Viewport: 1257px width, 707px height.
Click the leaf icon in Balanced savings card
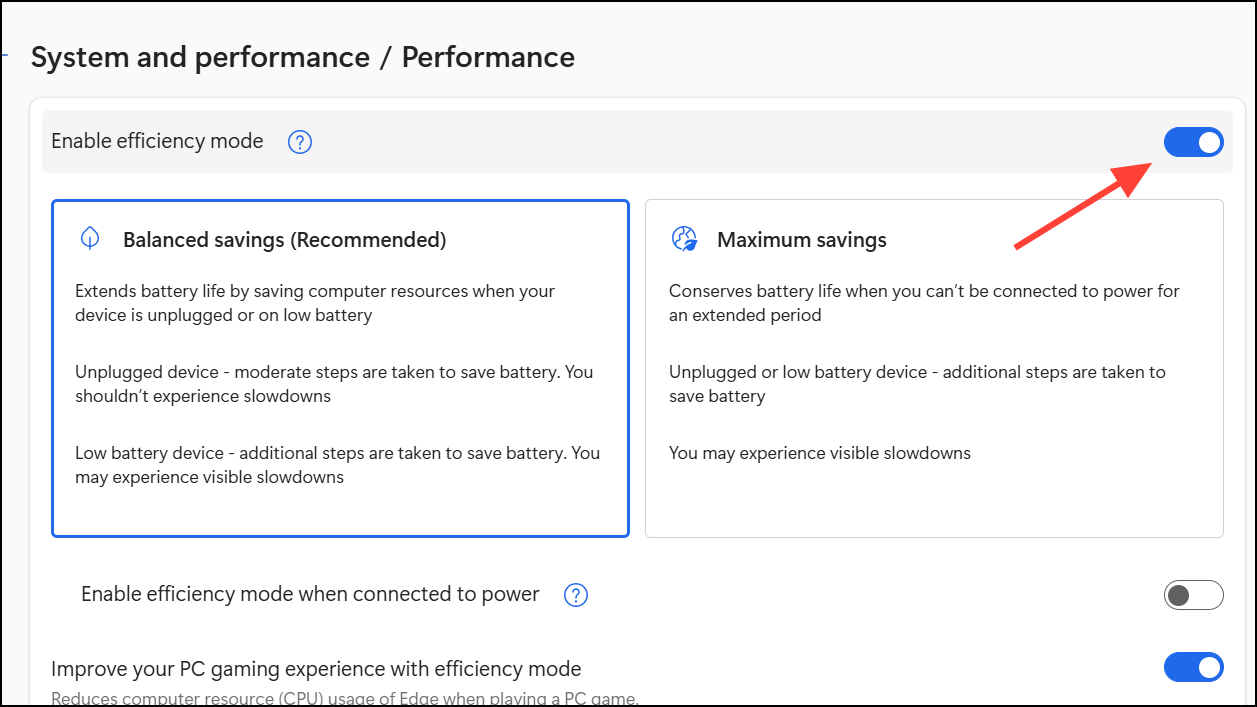click(x=90, y=239)
